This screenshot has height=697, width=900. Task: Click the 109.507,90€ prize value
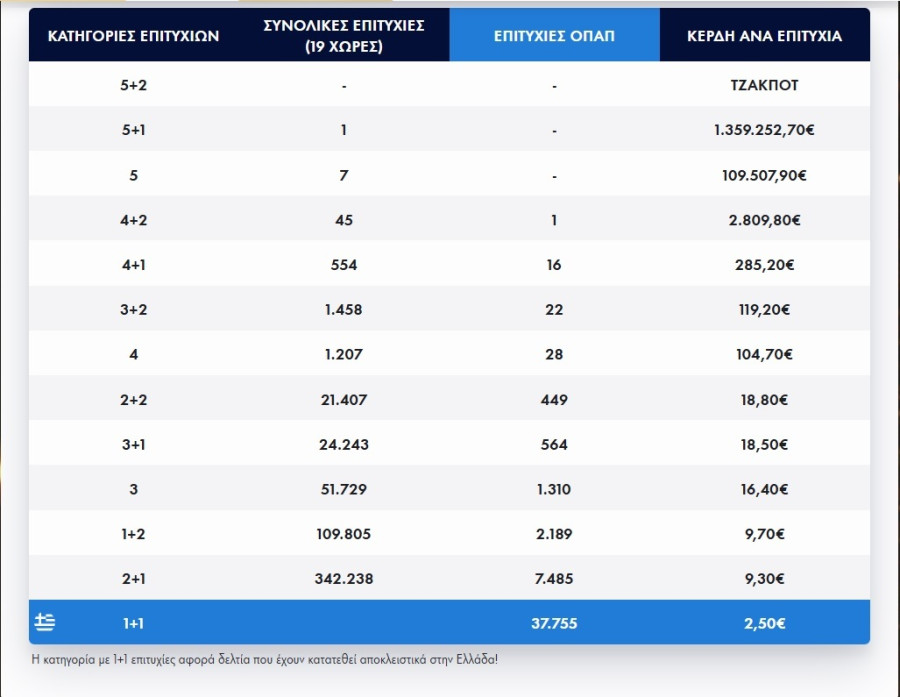click(764, 175)
